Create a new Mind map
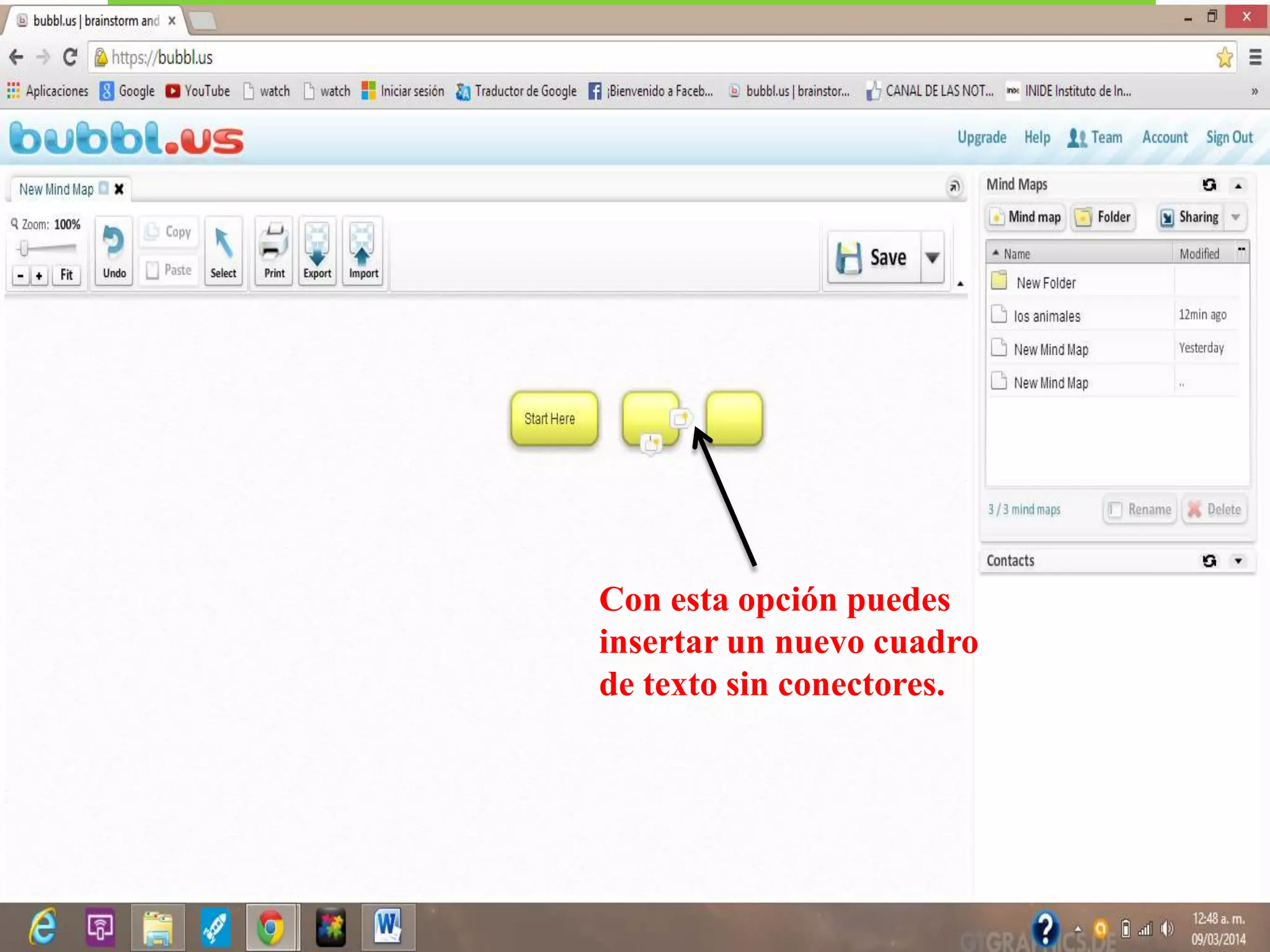 point(1026,217)
